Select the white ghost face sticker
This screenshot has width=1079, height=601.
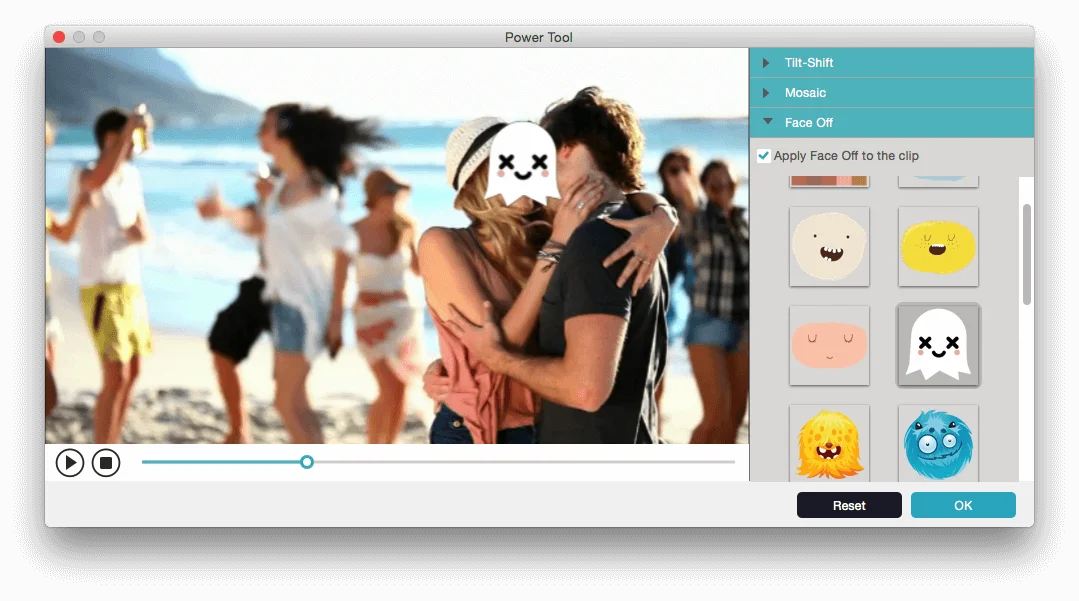938,345
